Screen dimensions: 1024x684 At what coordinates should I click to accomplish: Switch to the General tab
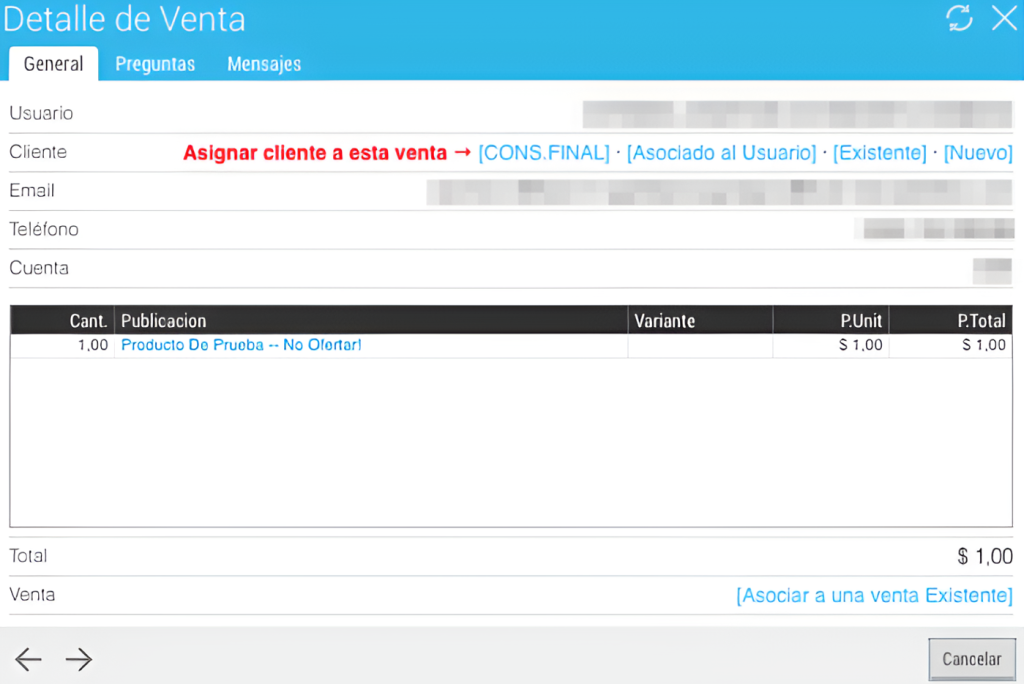[x=53, y=64]
